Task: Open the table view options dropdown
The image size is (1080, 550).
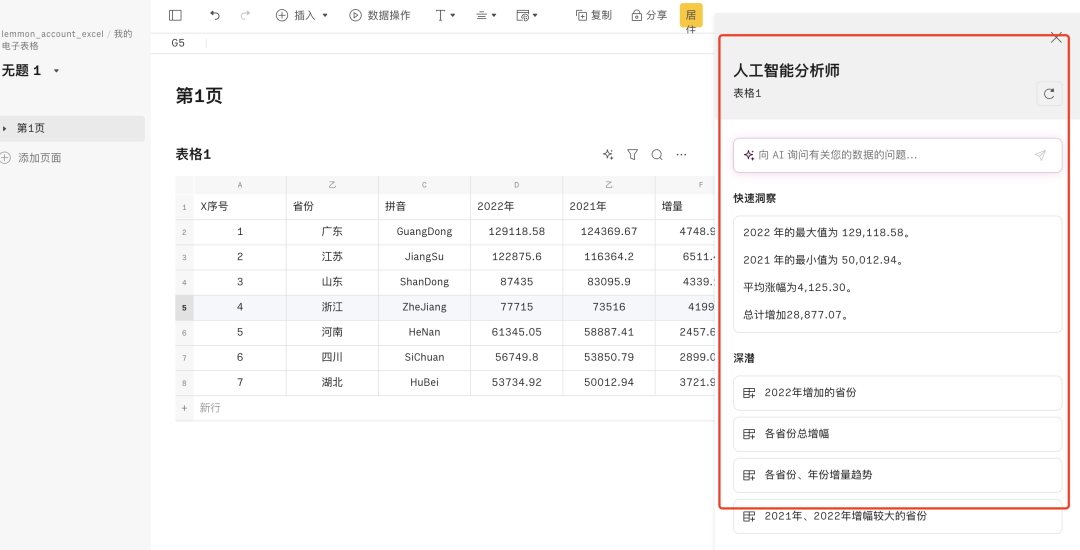Action: [x=527, y=15]
